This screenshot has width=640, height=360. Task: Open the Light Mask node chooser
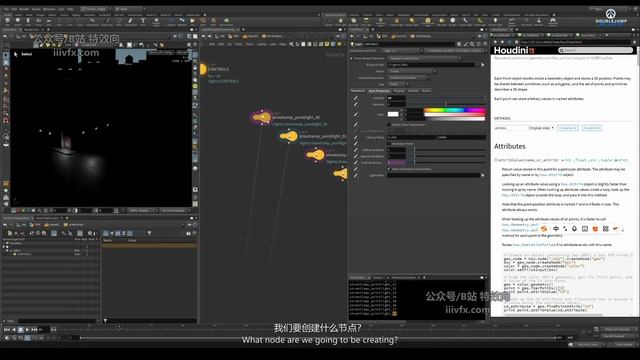tap(483, 175)
